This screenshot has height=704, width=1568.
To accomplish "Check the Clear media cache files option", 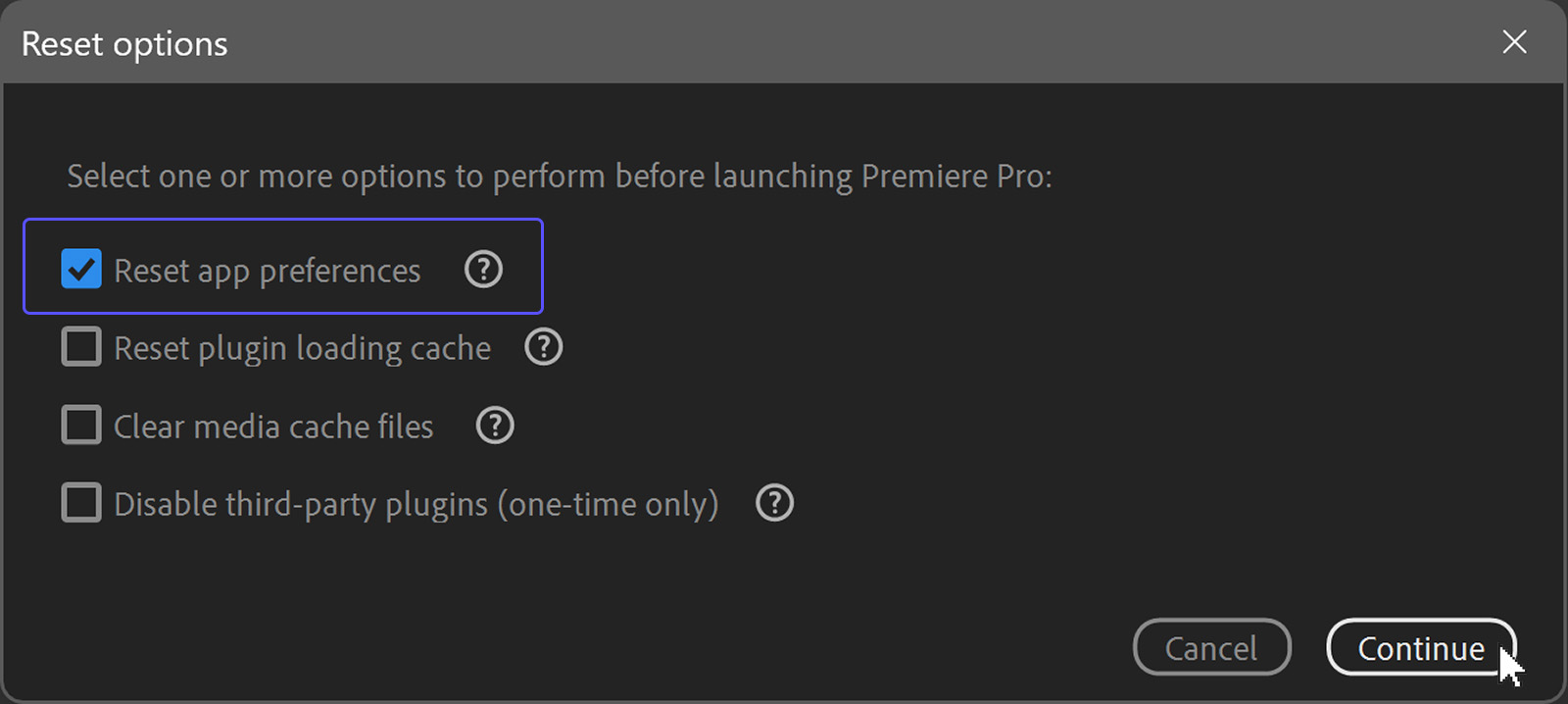I will click(82, 426).
